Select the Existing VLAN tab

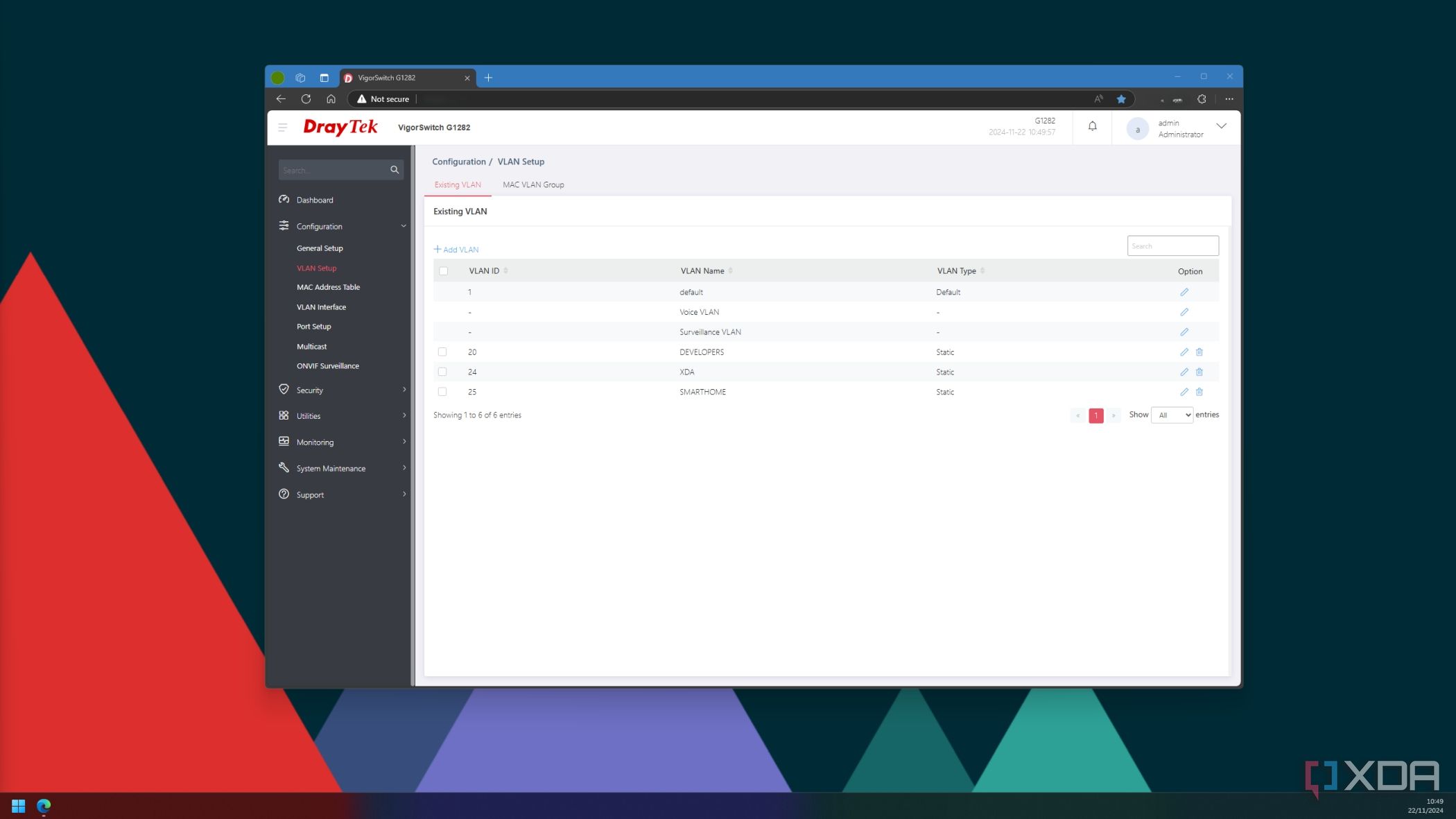[x=457, y=184]
